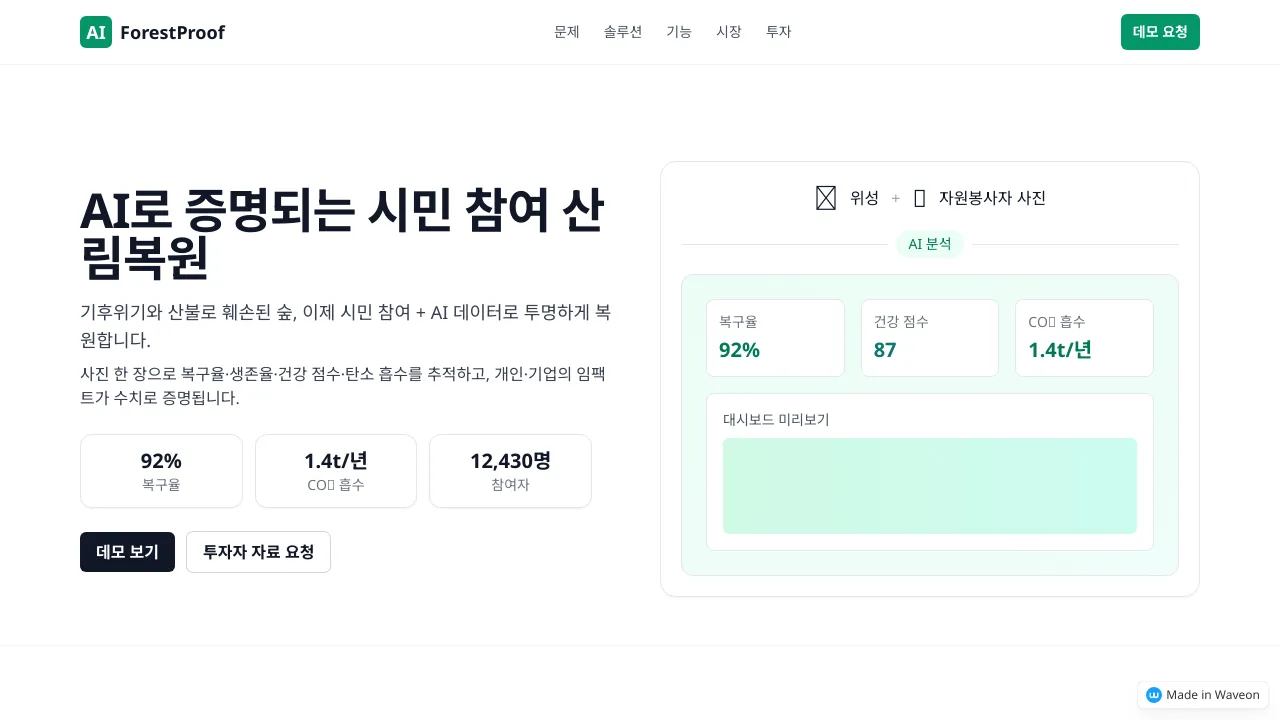This screenshot has width=1280, height=720.
Task: Click the dark 데모 보기 button
Action: 127,552
